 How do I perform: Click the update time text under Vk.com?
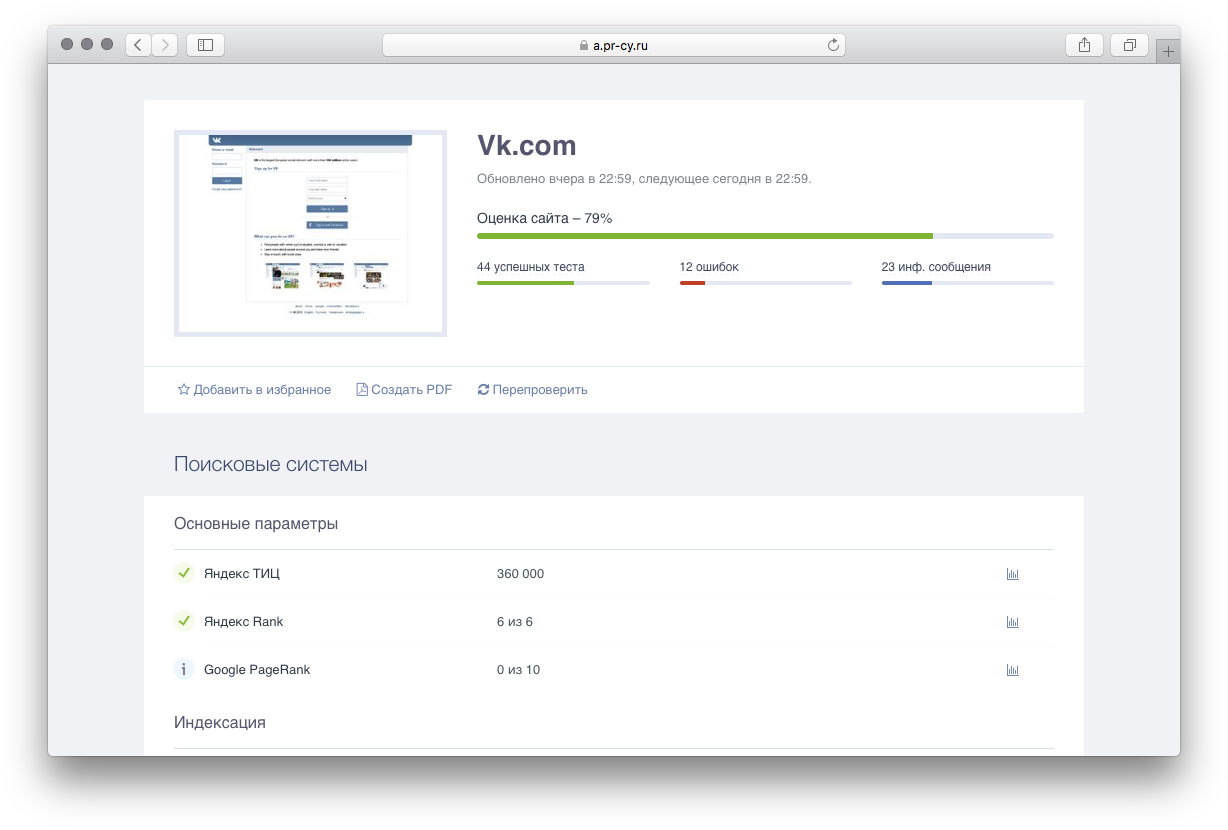[644, 179]
